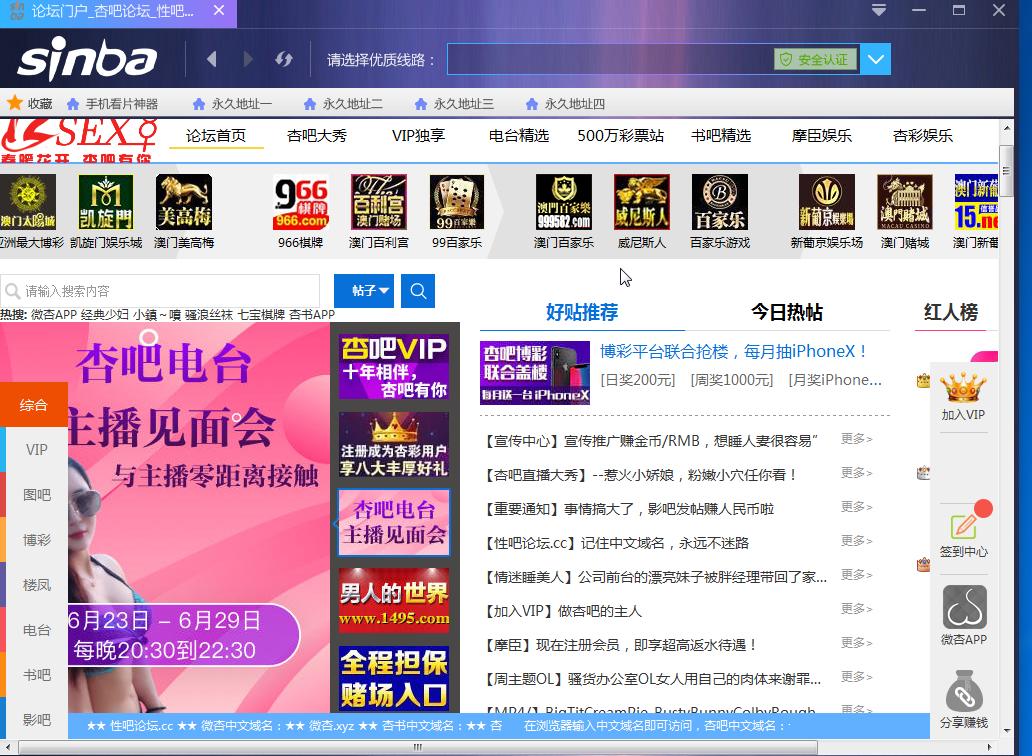The height and width of the screenshot is (756, 1032).
Task: Click the 新葡京娱乐场 icon
Action: [827, 202]
